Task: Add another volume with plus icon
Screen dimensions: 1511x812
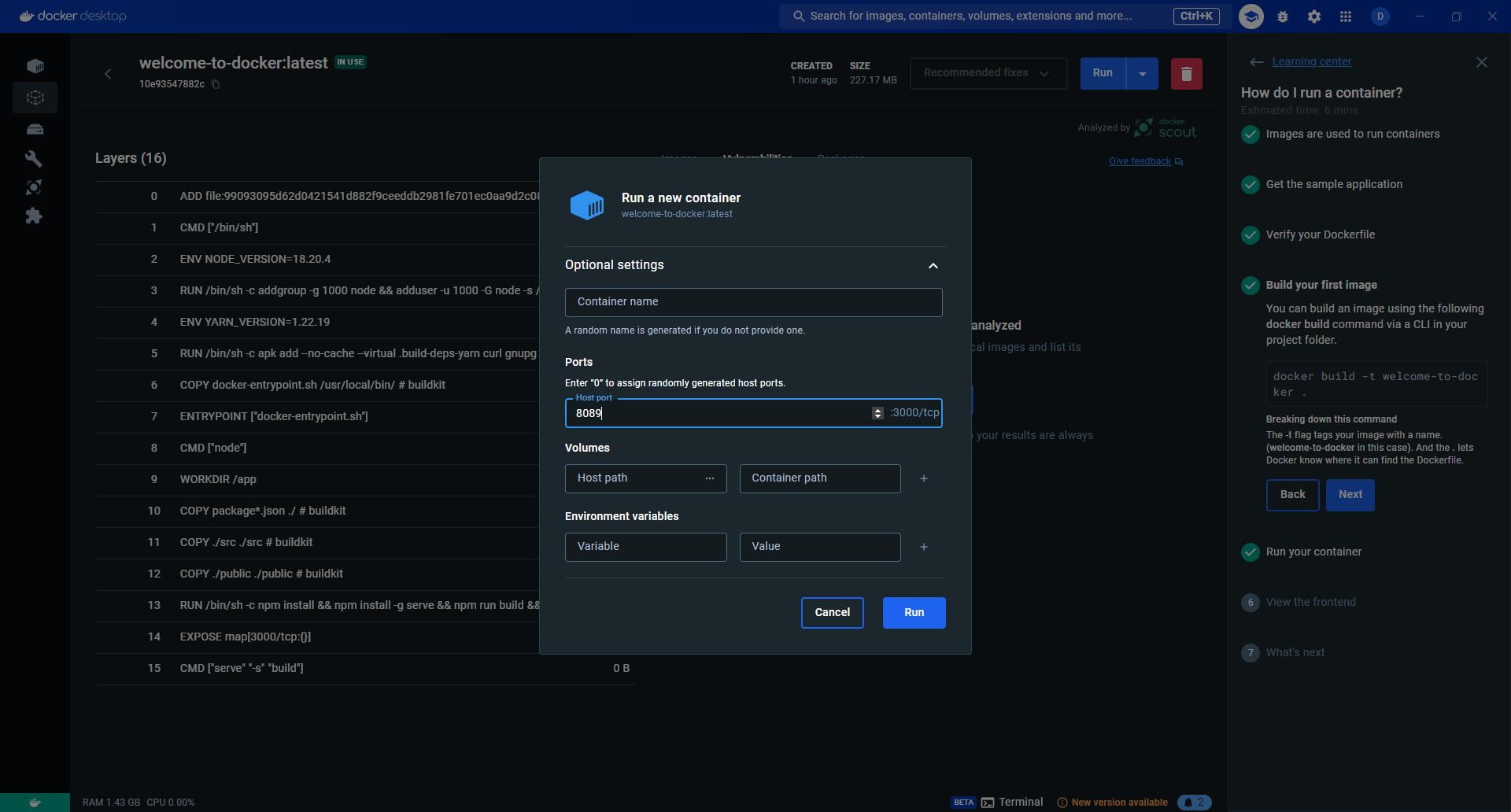Action: [924, 478]
